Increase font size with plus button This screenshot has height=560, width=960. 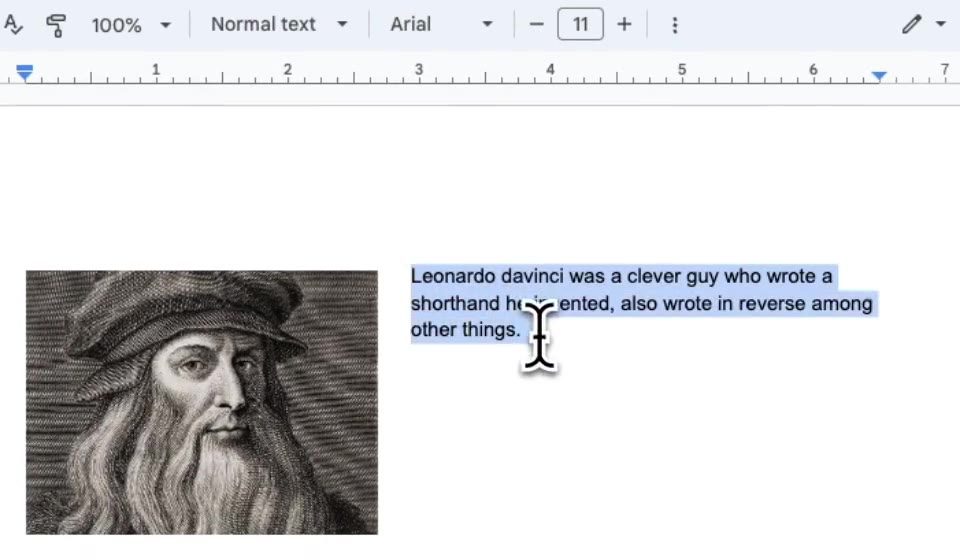point(624,24)
